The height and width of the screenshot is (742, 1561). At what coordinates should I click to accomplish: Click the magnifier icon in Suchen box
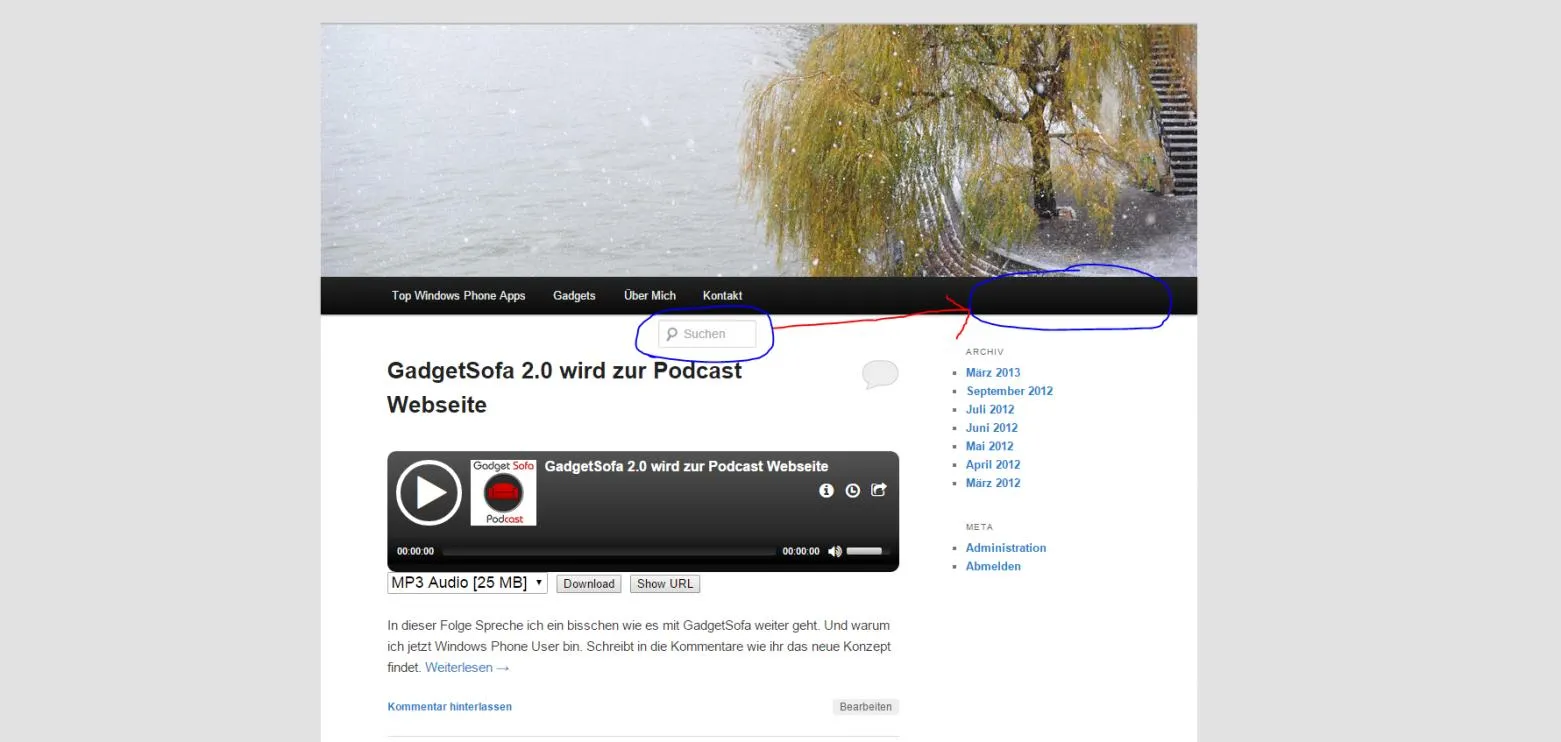click(x=672, y=334)
